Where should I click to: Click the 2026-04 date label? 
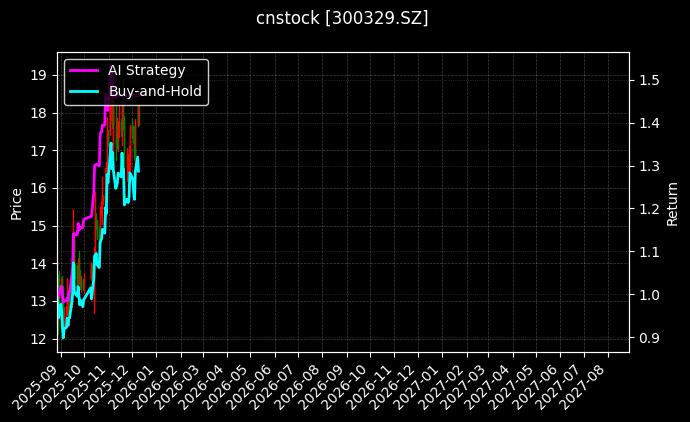tap(202, 387)
